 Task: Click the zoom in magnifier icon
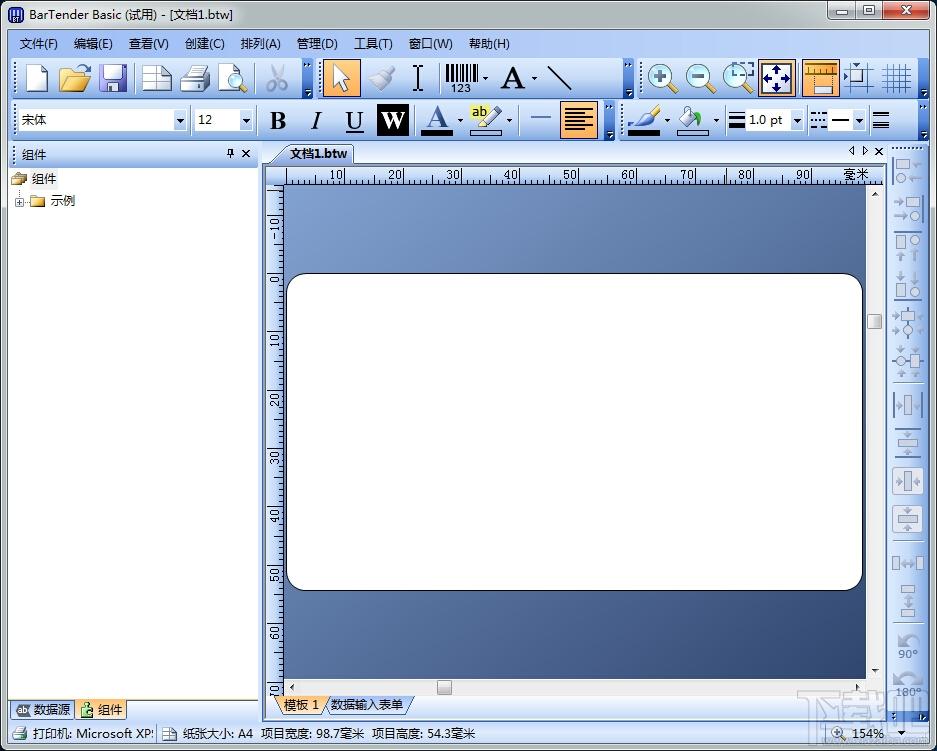tap(662, 78)
